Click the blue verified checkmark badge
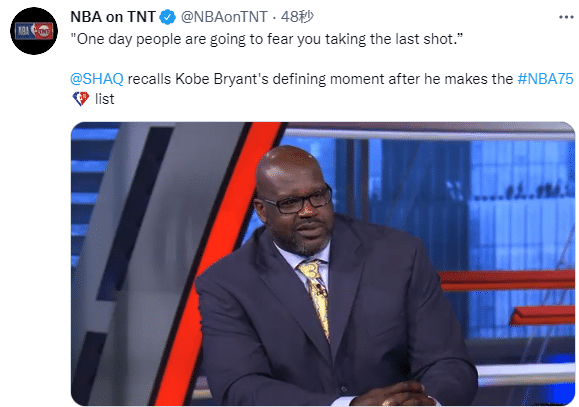Viewport: 579px width, 407px height. (x=168, y=17)
